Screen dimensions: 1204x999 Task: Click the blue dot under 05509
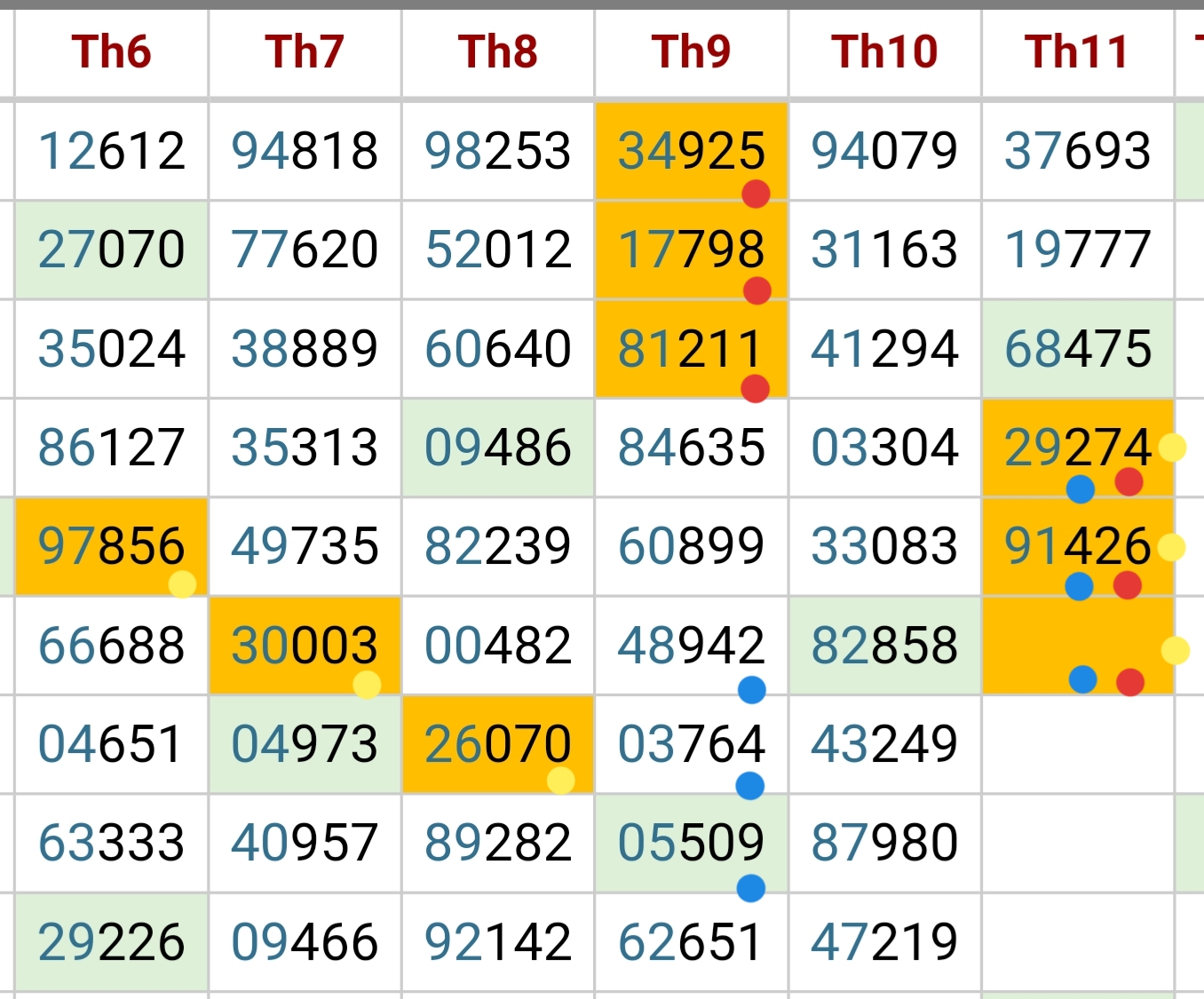click(x=751, y=887)
